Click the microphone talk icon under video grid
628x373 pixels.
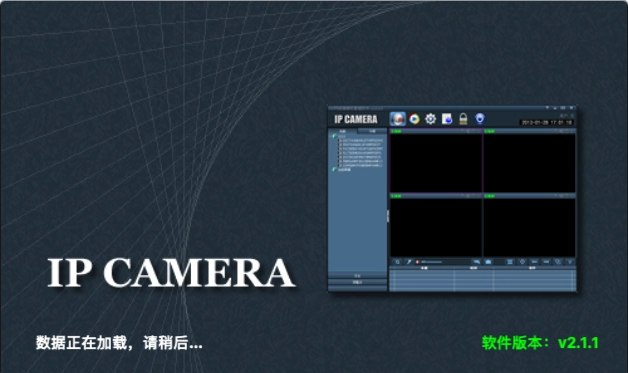click(409, 262)
